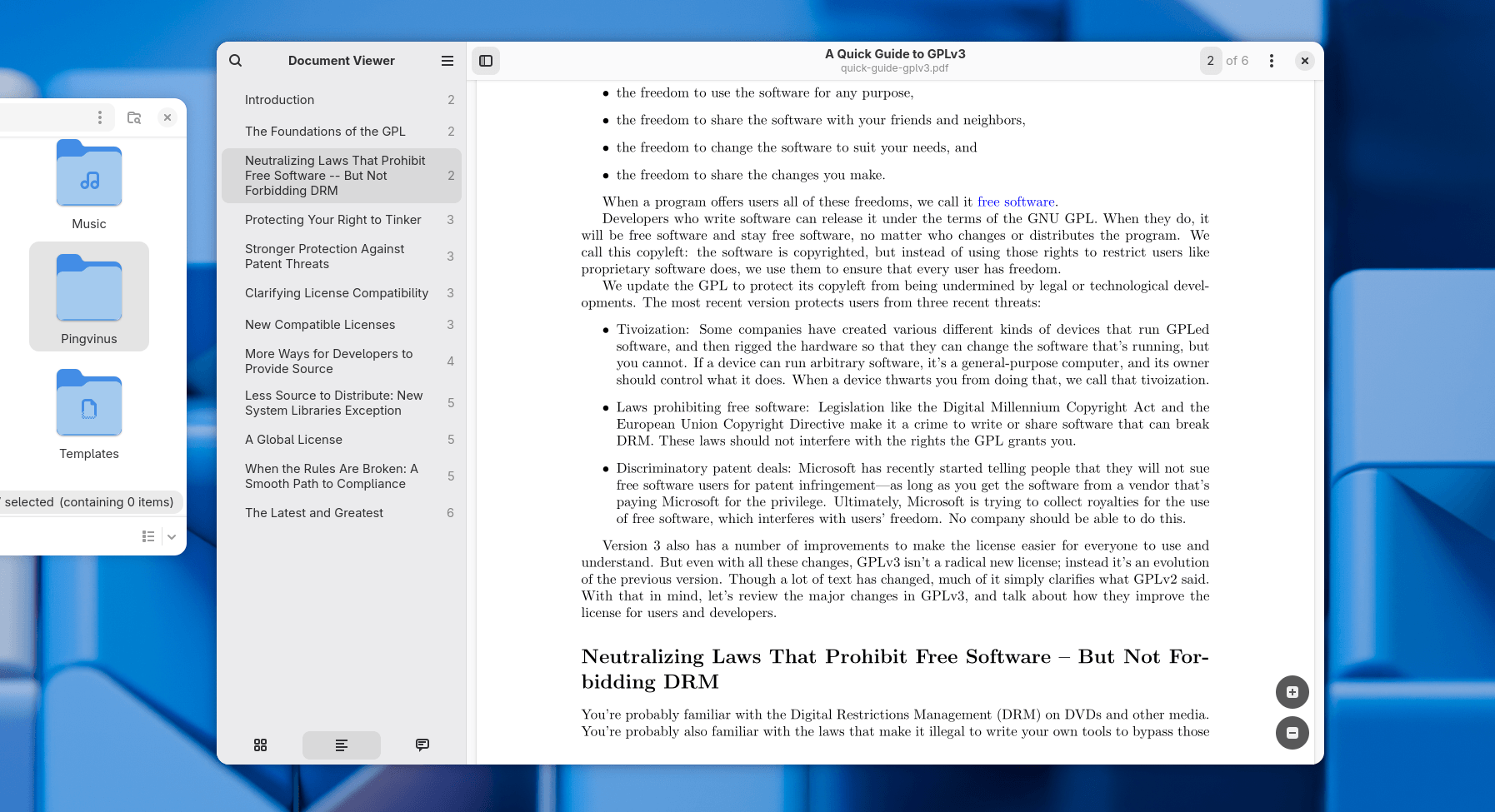
Task: Switch to annotations view tab
Action: tap(422, 745)
